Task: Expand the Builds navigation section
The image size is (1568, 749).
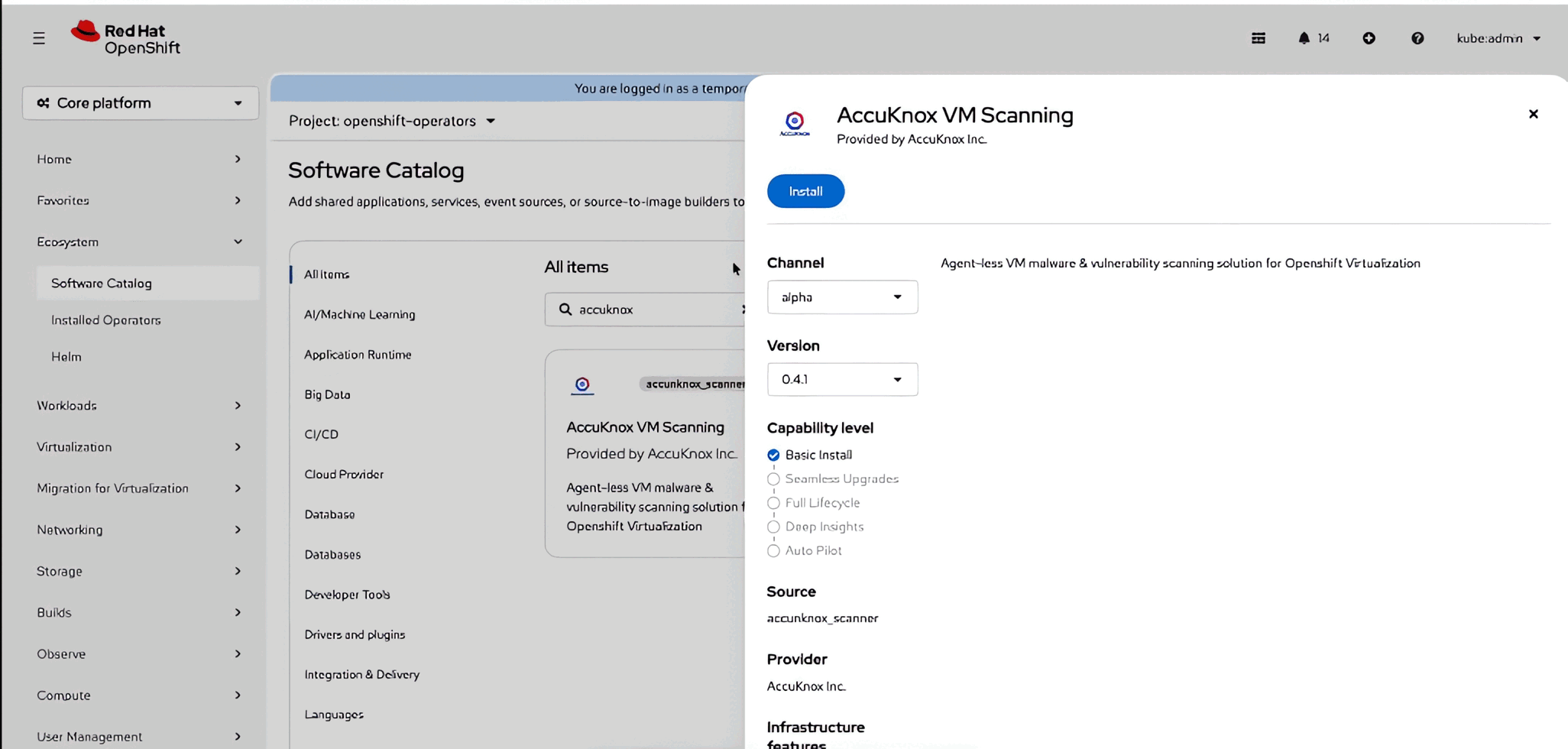Action: click(x=140, y=612)
